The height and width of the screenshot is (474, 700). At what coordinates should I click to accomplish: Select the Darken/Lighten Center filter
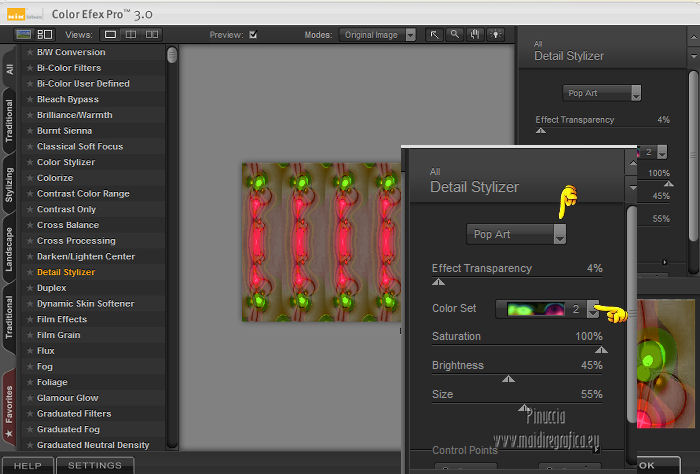click(86, 257)
